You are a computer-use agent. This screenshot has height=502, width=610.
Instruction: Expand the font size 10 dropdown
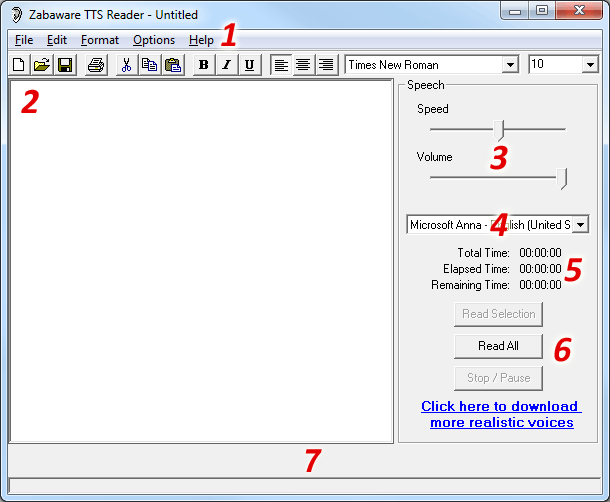tap(590, 65)
